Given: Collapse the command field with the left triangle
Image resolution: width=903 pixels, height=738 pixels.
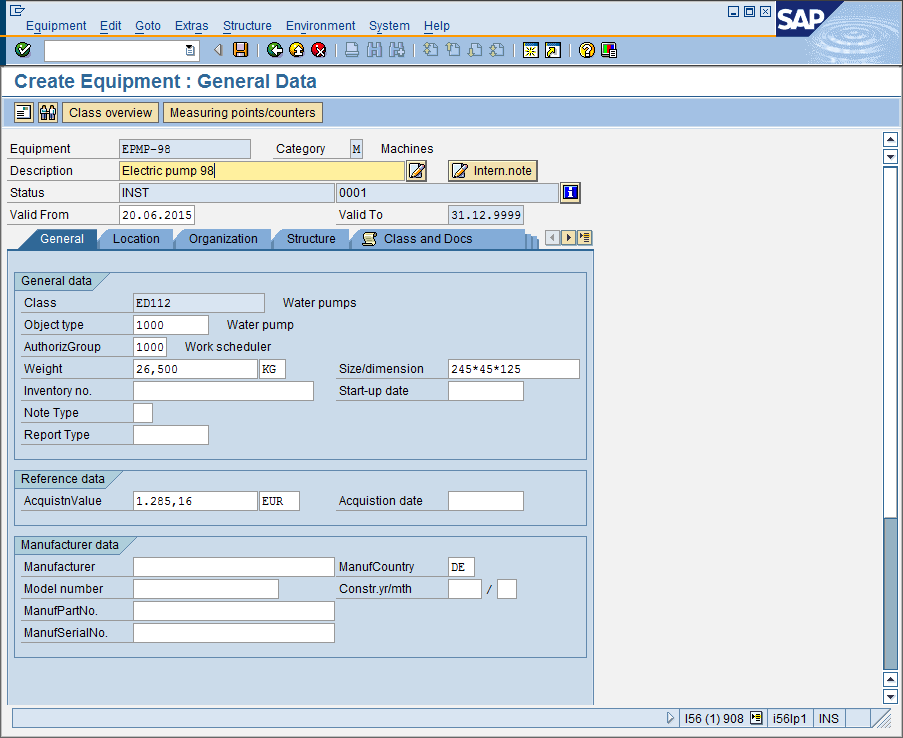Looking at the screenshot, I should click(x=218, y=50).
